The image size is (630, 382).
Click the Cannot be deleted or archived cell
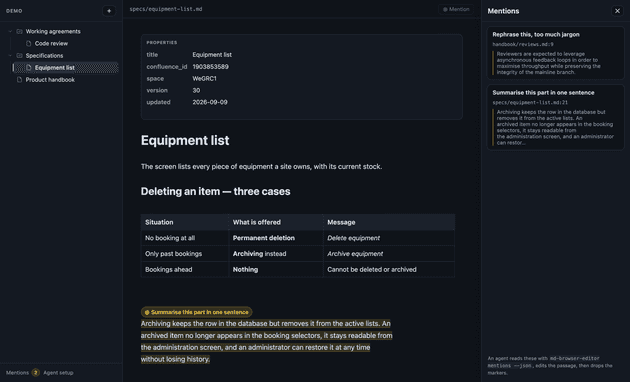click(x=389, y=270)
